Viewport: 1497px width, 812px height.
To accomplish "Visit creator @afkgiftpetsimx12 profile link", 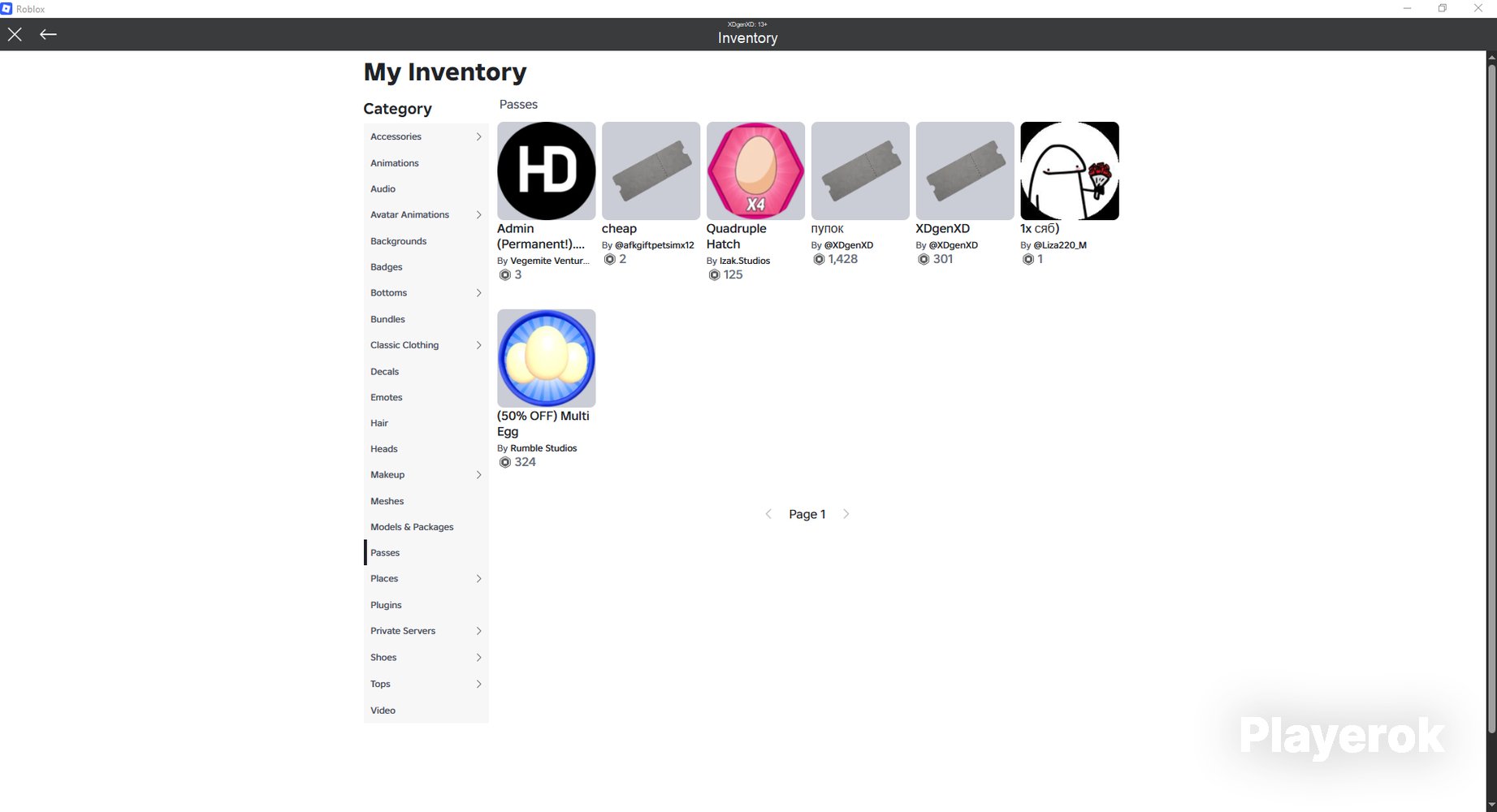I will 655,245.
